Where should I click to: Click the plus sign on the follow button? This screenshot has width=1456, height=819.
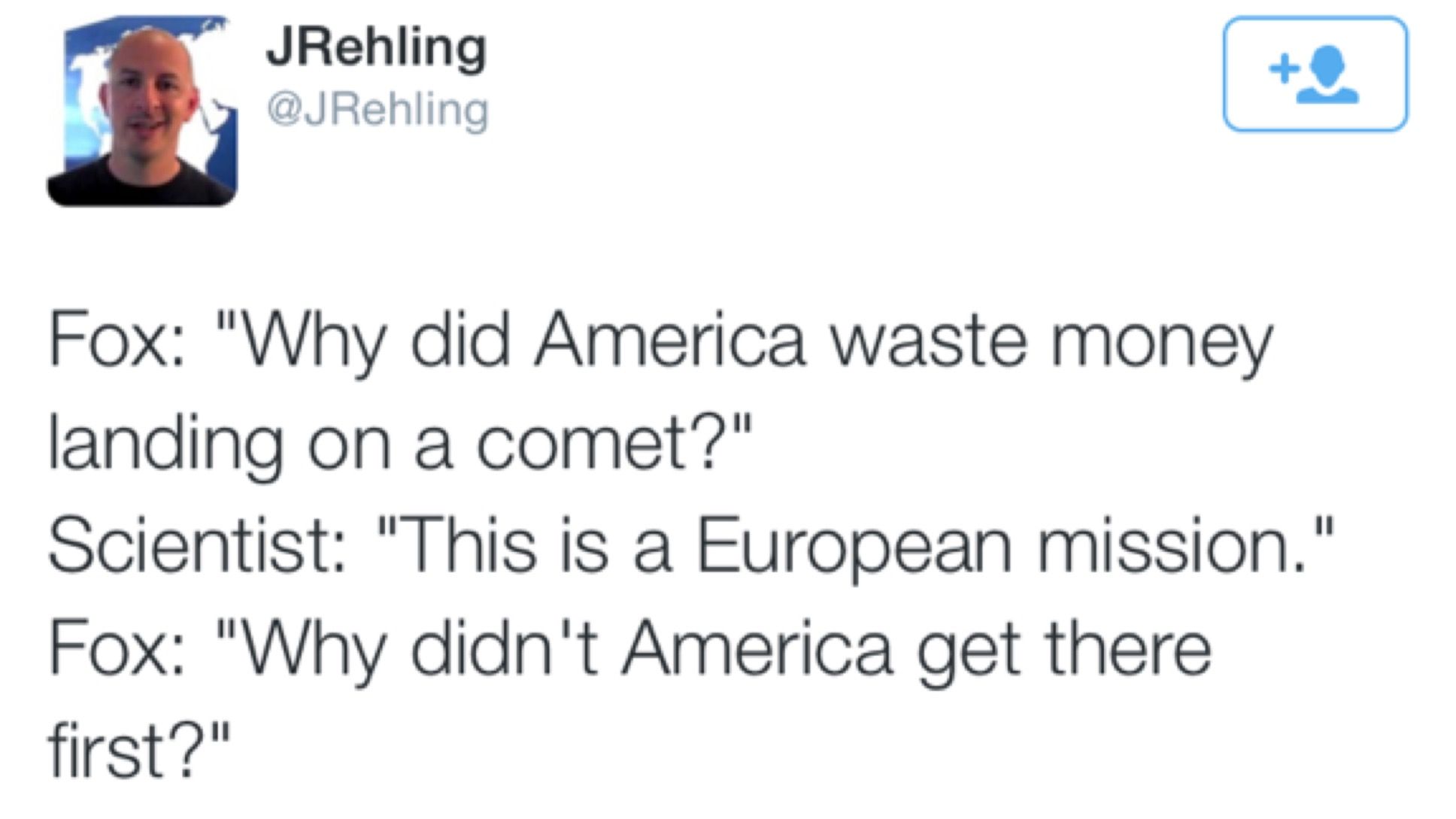(1281, 69)
